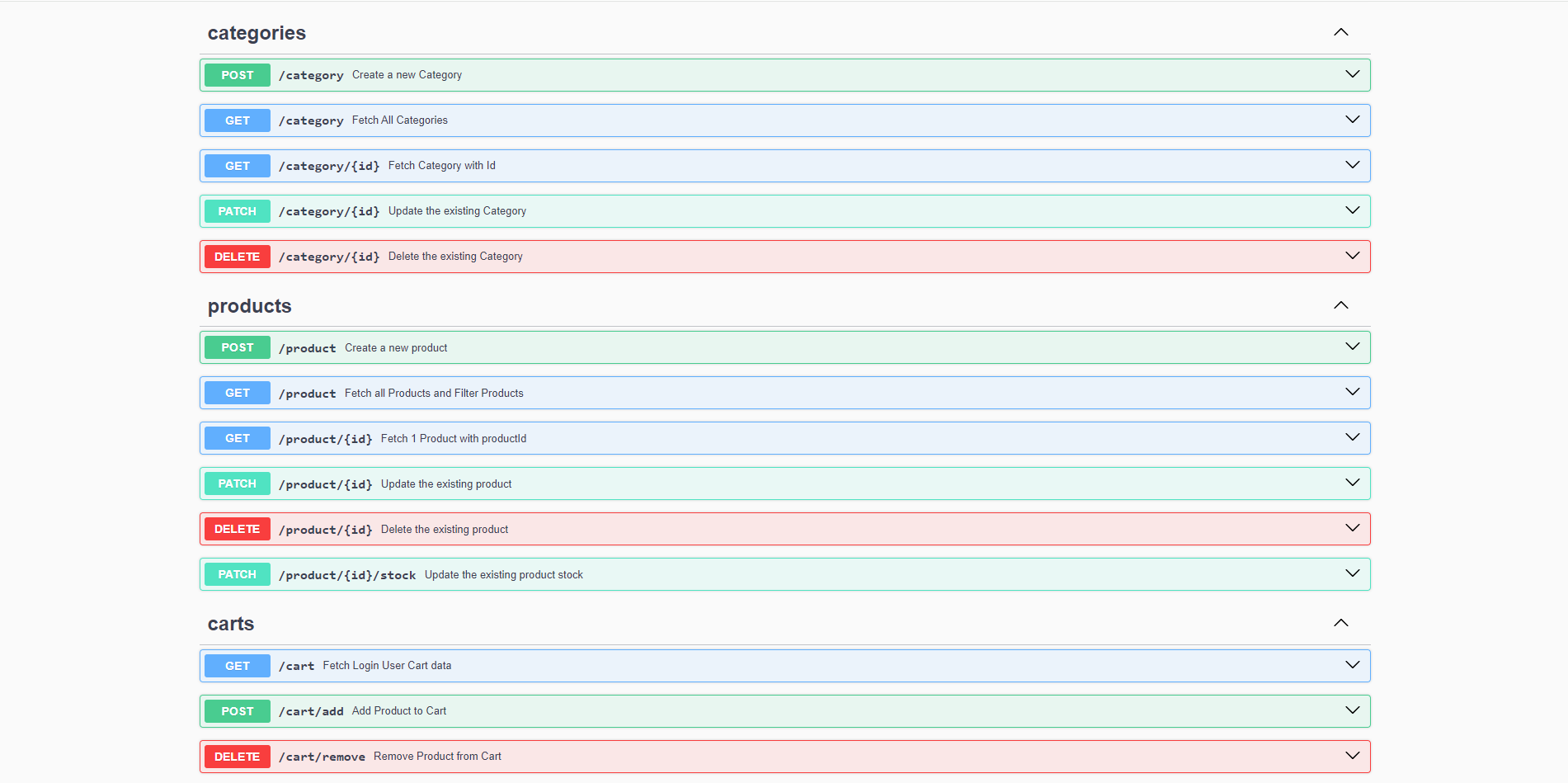Screen dimensions: 1568x783
Task: Expand Update the existing product chevron
Action: [x=1353, y=483]
